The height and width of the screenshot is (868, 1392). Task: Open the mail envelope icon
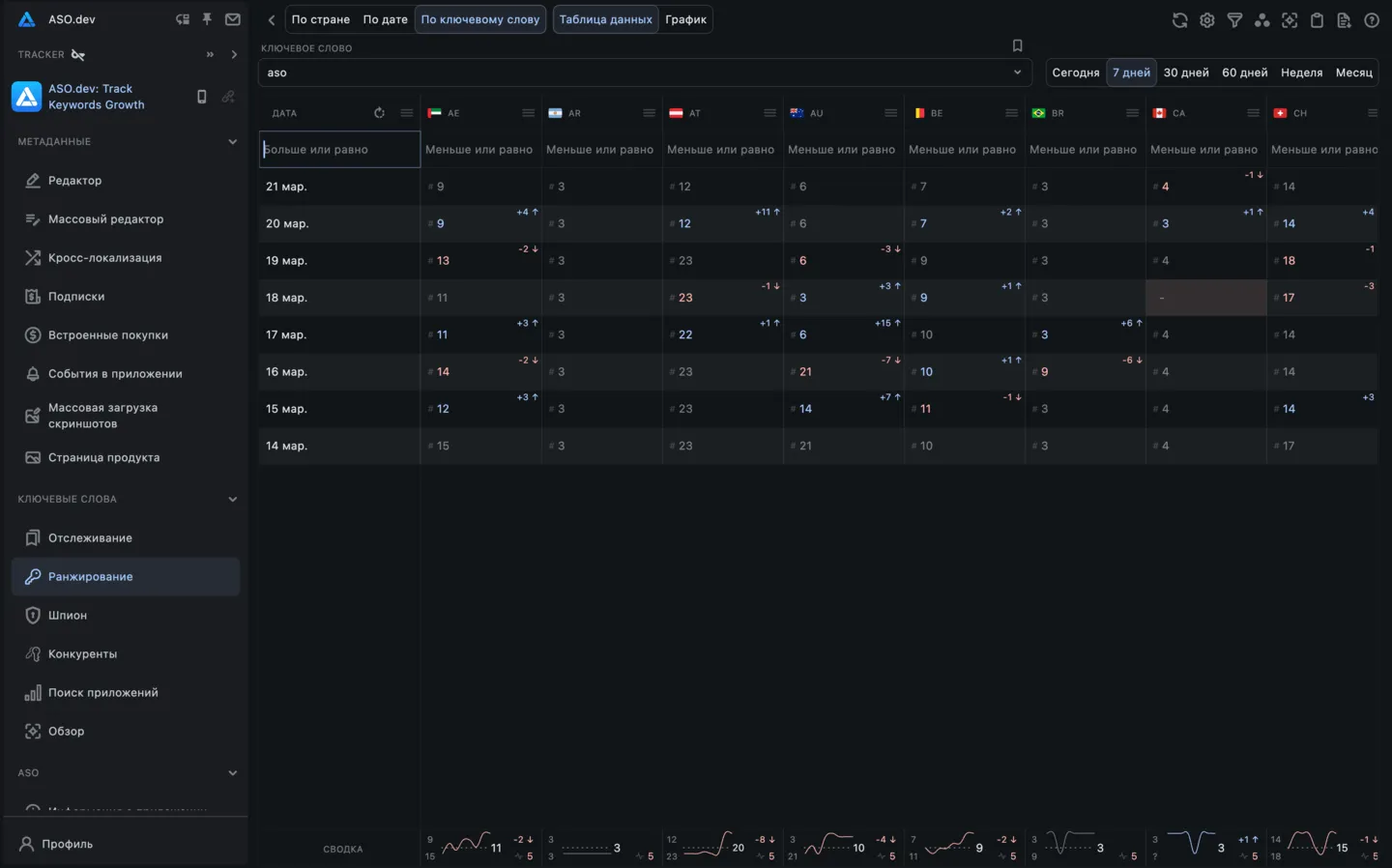[x=233, y=19]
